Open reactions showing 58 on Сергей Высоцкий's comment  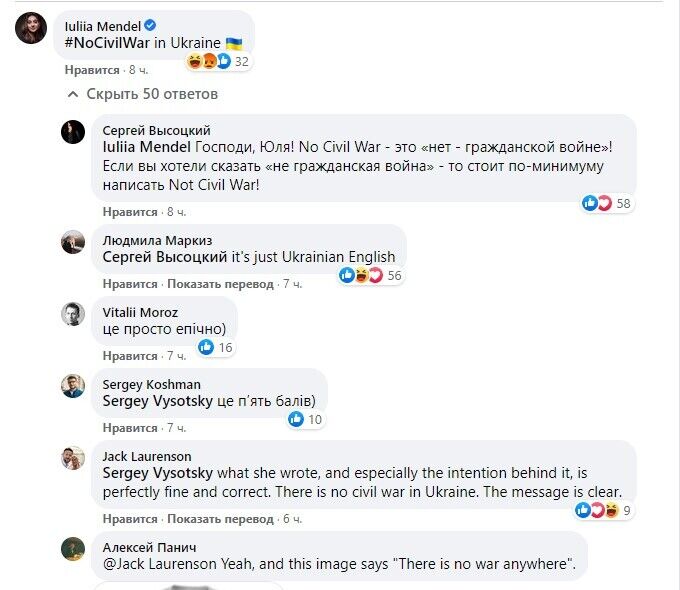[x=608, y=203]
